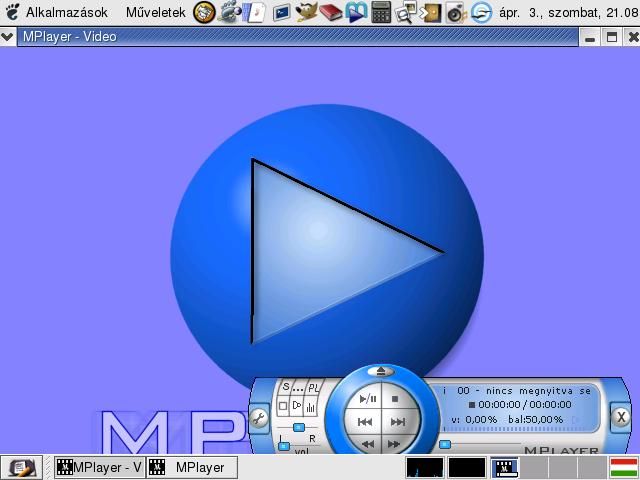640x480 pixels.
Task: Rewind with the double-left arrow button
Action: [368, 444]
